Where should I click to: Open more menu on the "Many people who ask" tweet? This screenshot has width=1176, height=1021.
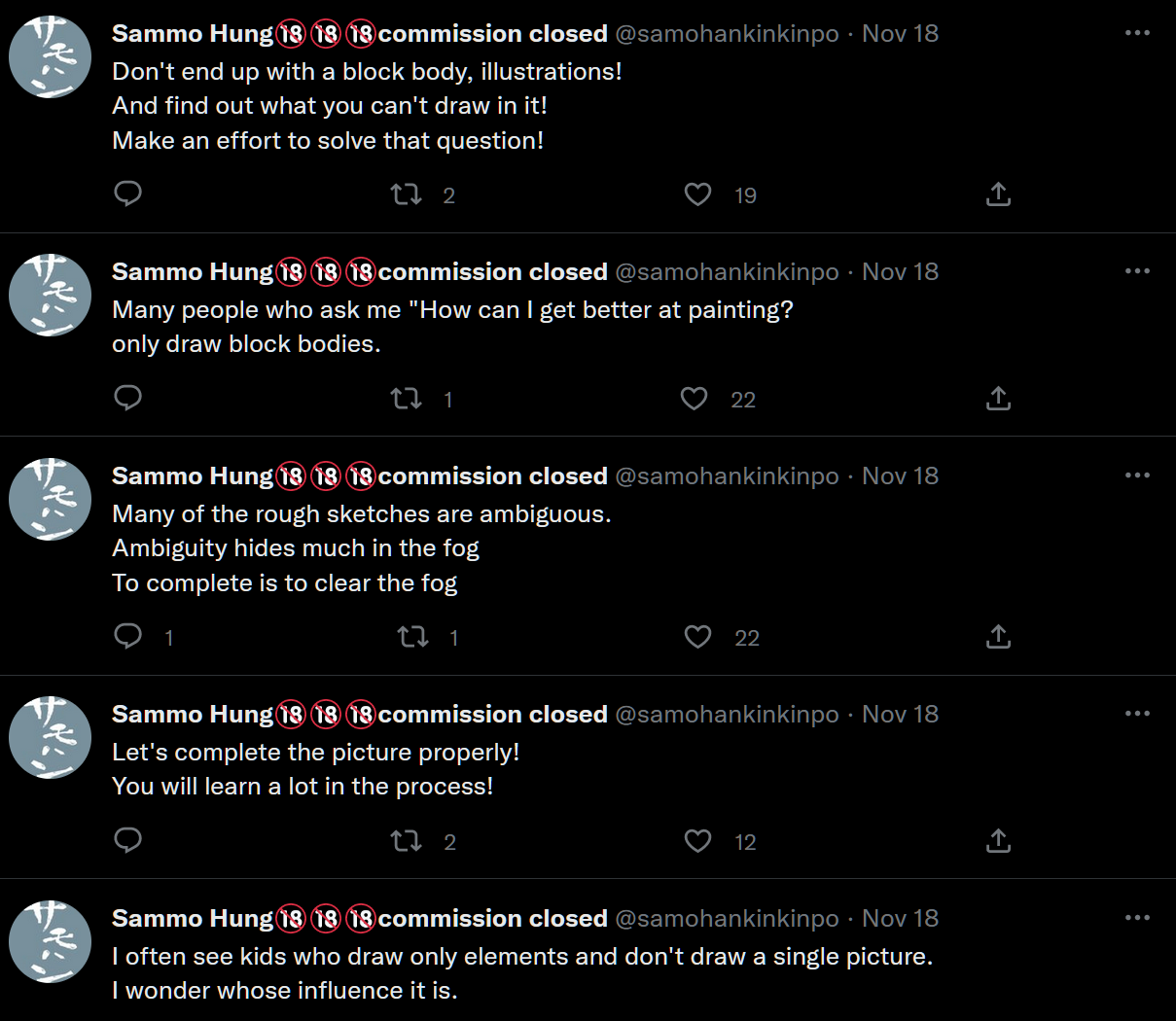tap(1137, 271)
